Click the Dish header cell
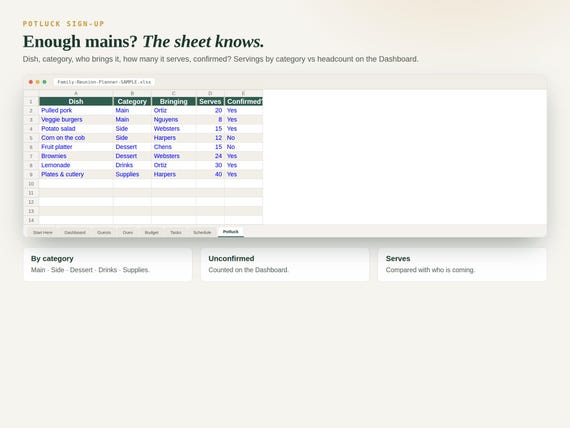 click(76, 101)
